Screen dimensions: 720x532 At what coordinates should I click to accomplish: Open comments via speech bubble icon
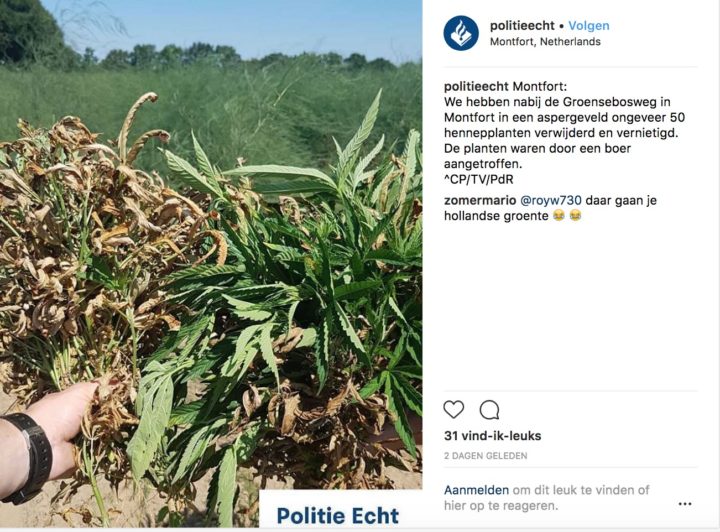coord(489,409)
